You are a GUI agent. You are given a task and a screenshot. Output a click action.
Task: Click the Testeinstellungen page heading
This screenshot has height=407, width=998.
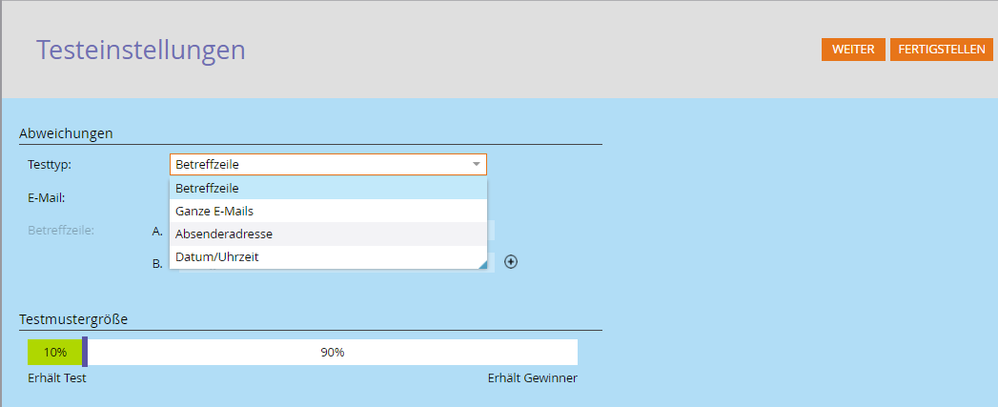141,50
